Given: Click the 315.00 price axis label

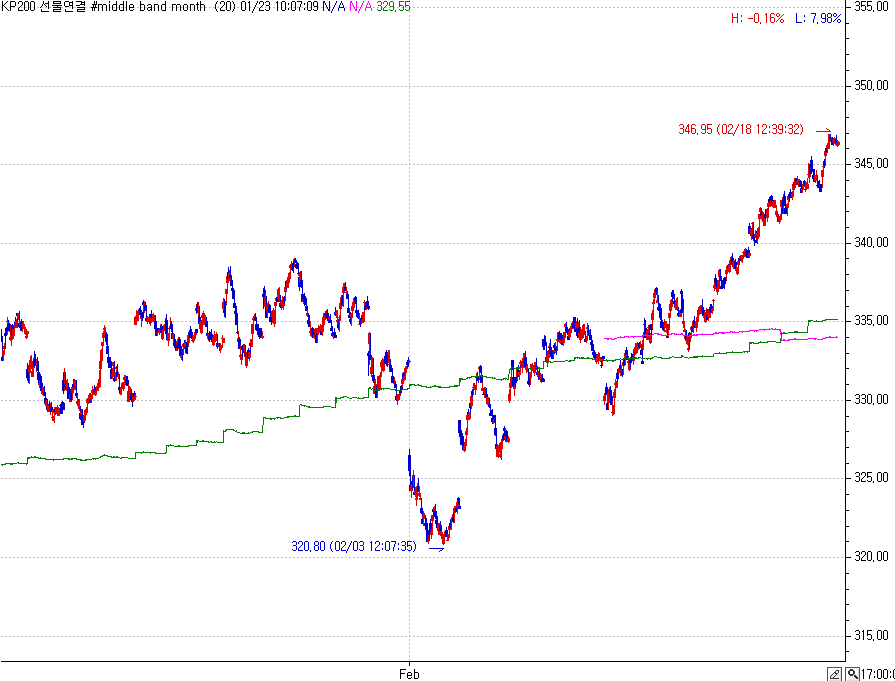Looking at the screenshot, I should click(872, 635).
